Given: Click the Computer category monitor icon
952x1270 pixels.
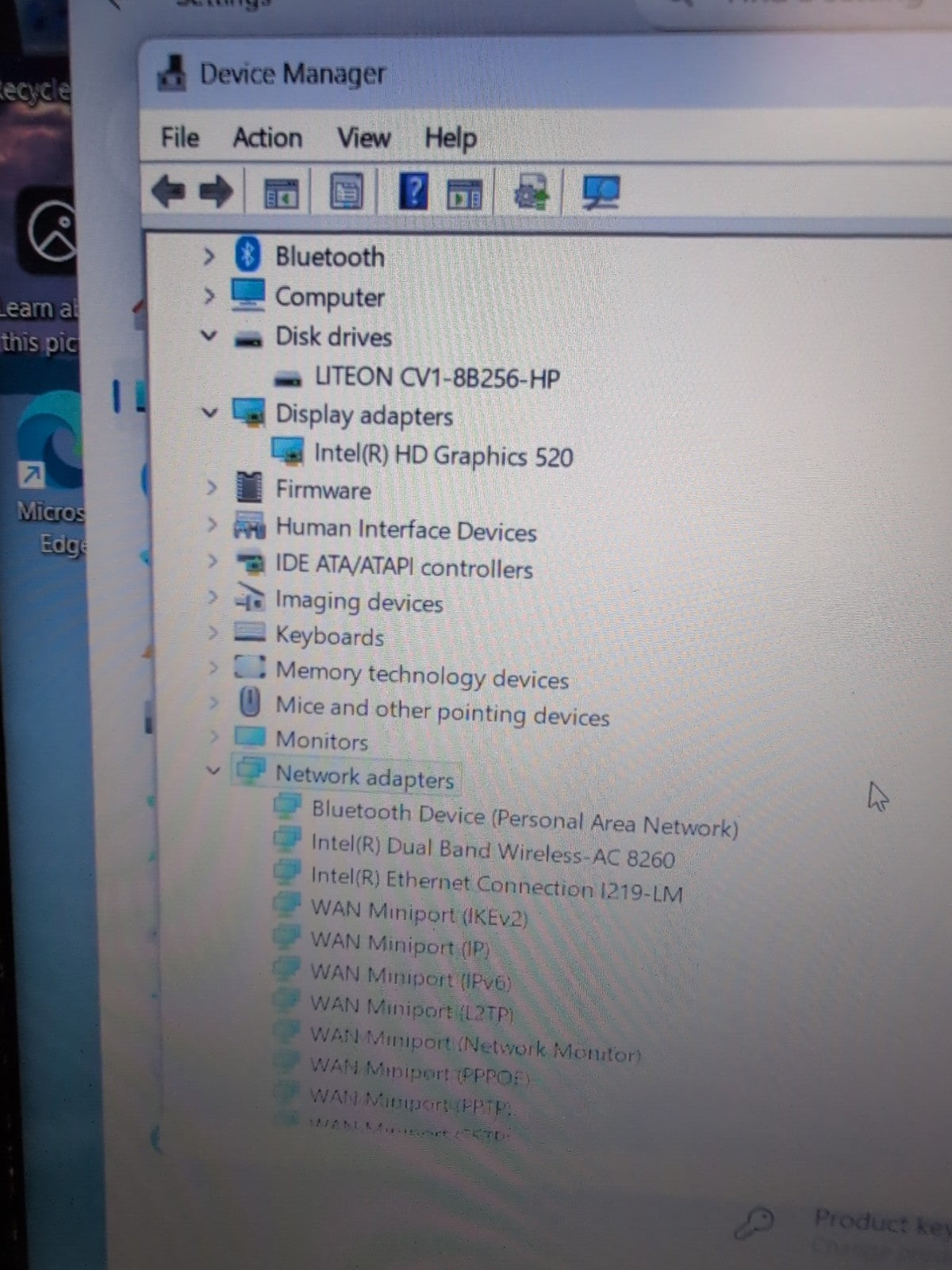Looking at the screenshot, I should coord(248,294).
